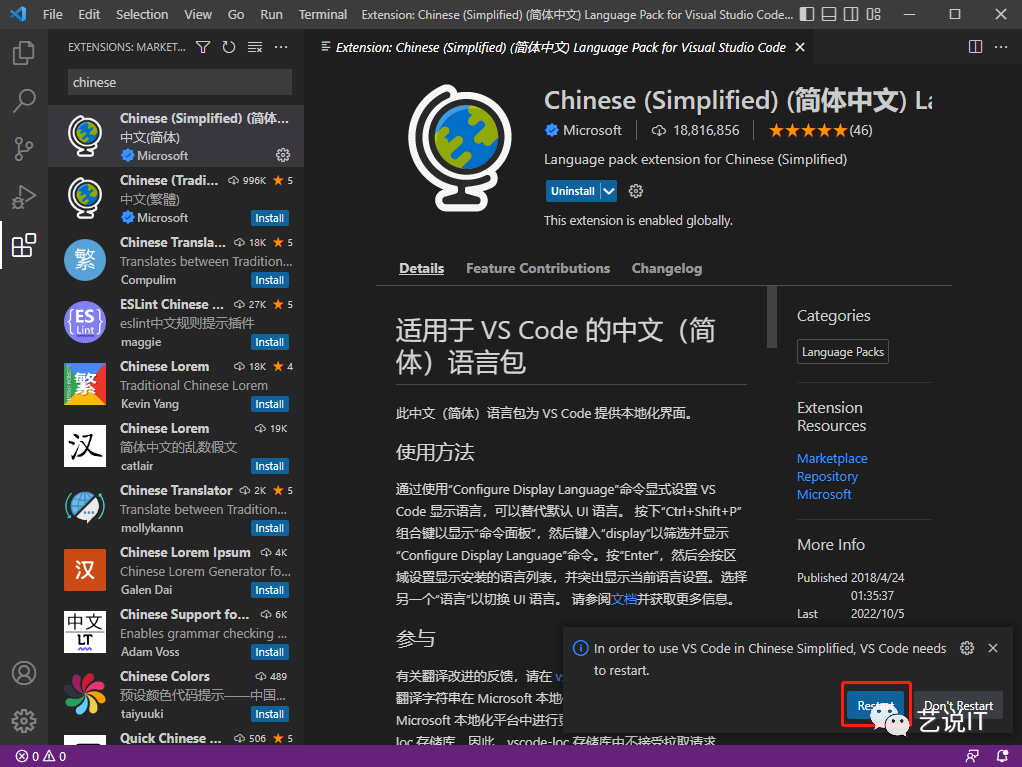This screenshot has height=767, width=1022.
Task: Open the Repository link under Extension Resources
Action: pyautogui.click(x=827, y=476)
